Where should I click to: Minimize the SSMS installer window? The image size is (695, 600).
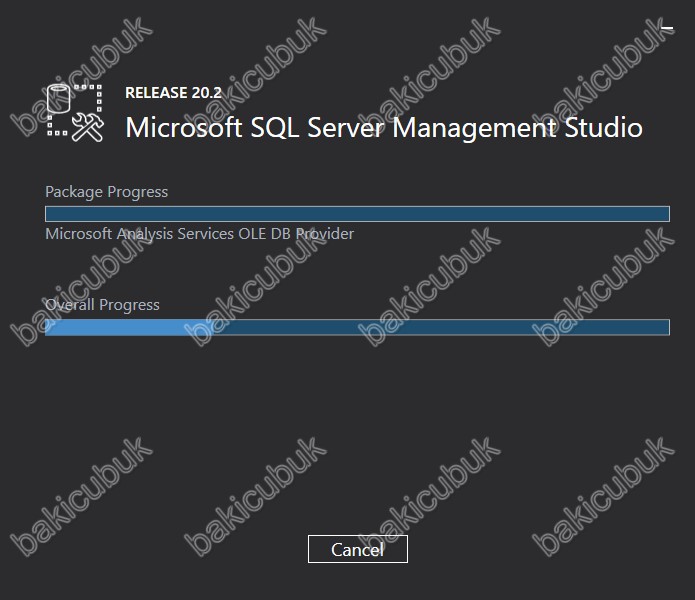pyautogui.click(x=667, y=28)
